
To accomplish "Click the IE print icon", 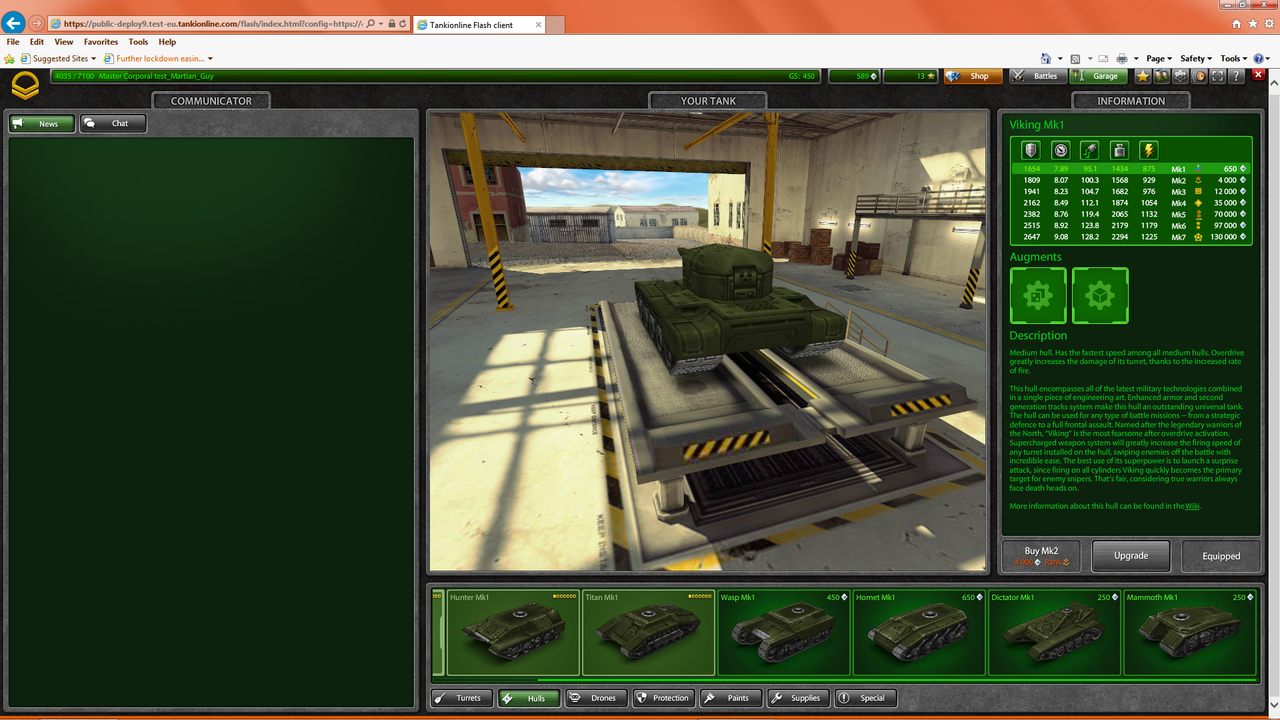I will (x=1122, y=58).
